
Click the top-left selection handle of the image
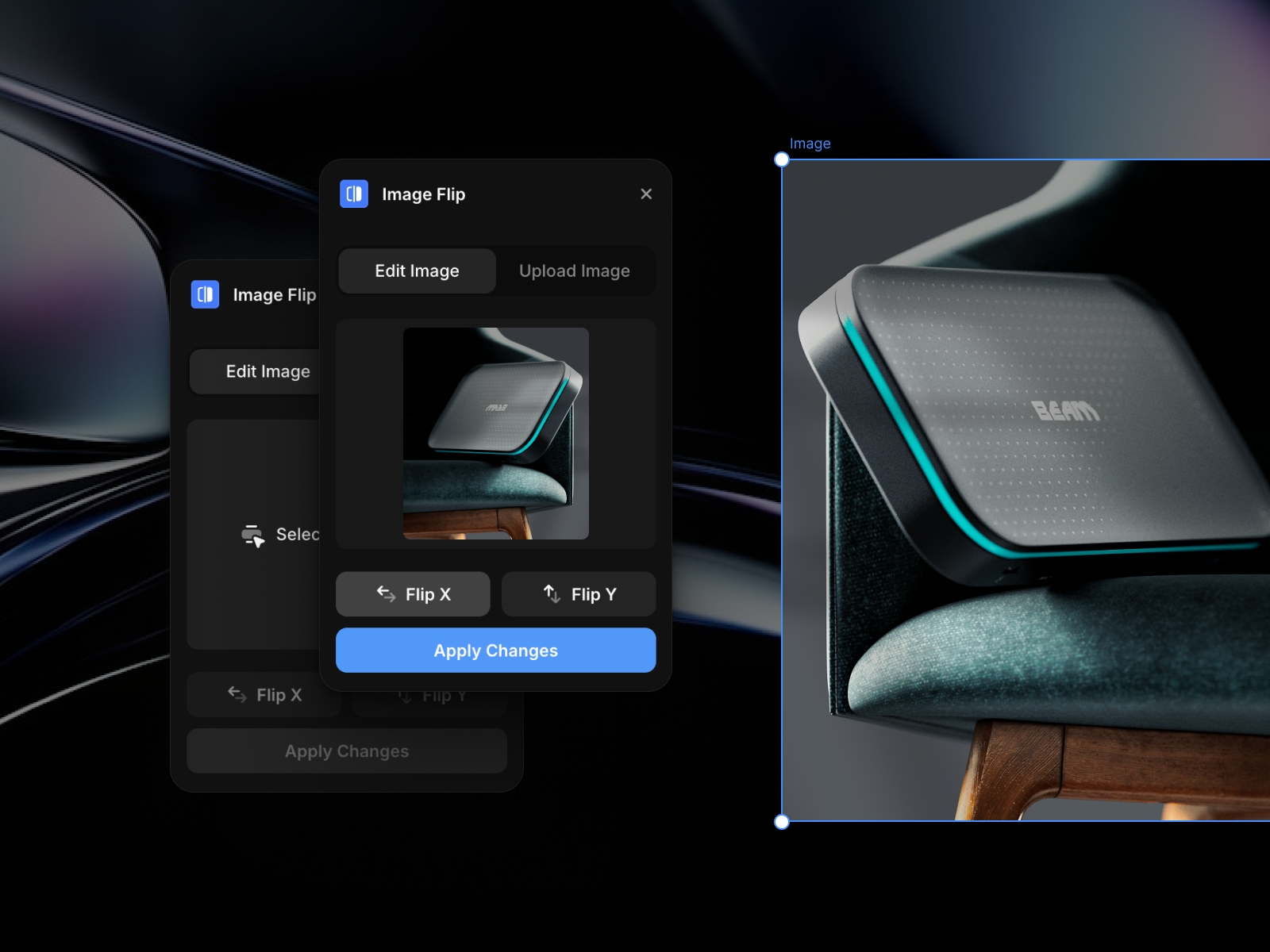click(x=781, y=159)
